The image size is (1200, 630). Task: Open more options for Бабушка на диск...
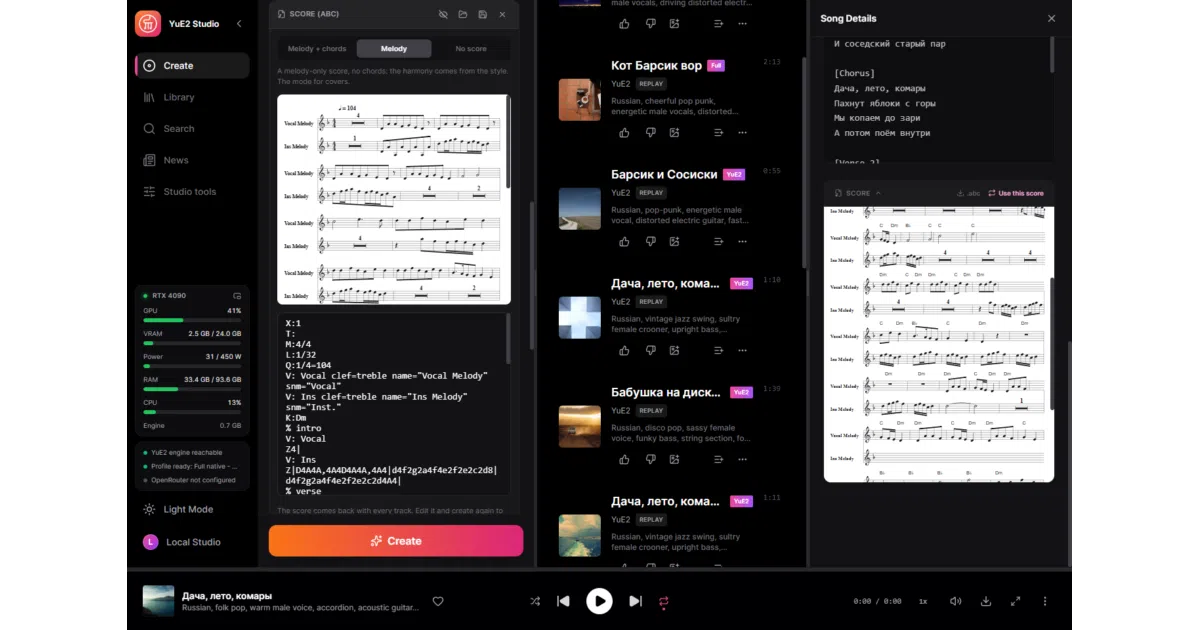coord(742,459)
